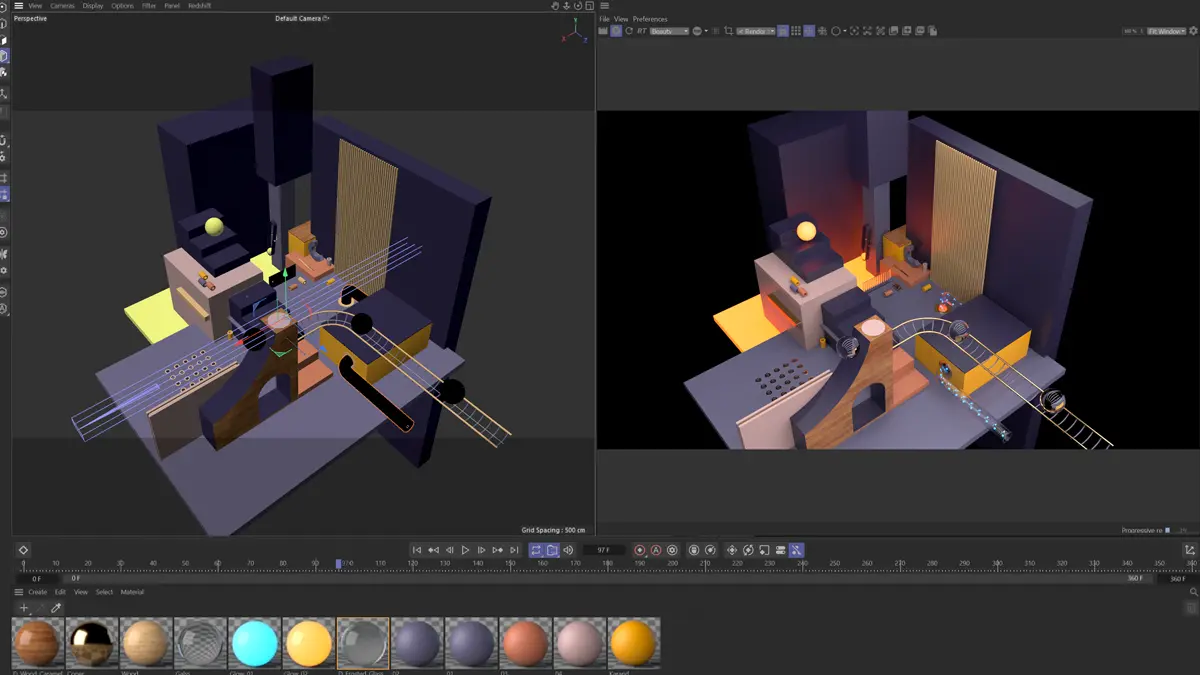Open the Panel menu in the viewport
1200x675 pixels.
tap(172, 6)
